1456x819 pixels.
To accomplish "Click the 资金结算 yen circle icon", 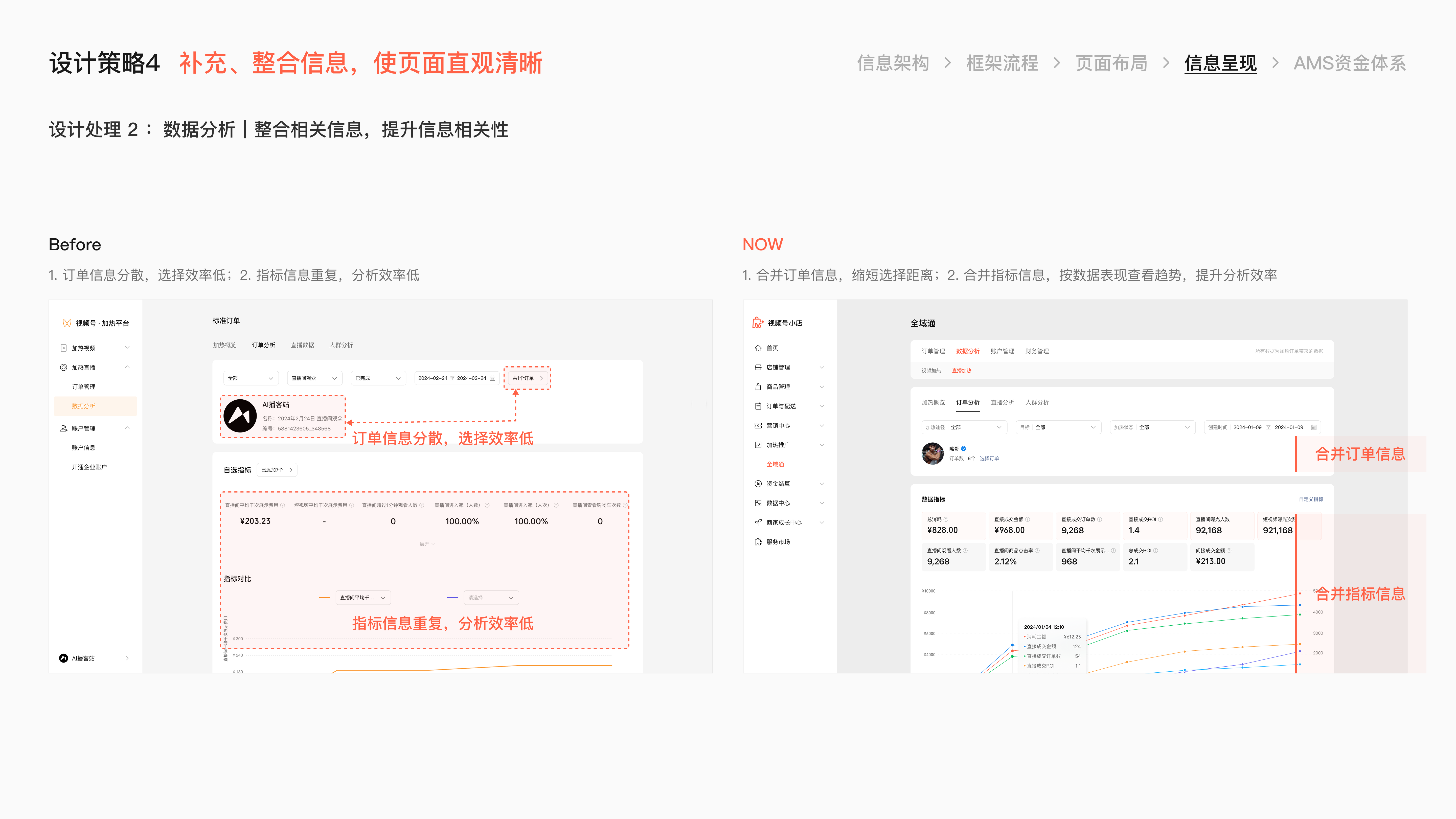I will (x=758, y=484).
